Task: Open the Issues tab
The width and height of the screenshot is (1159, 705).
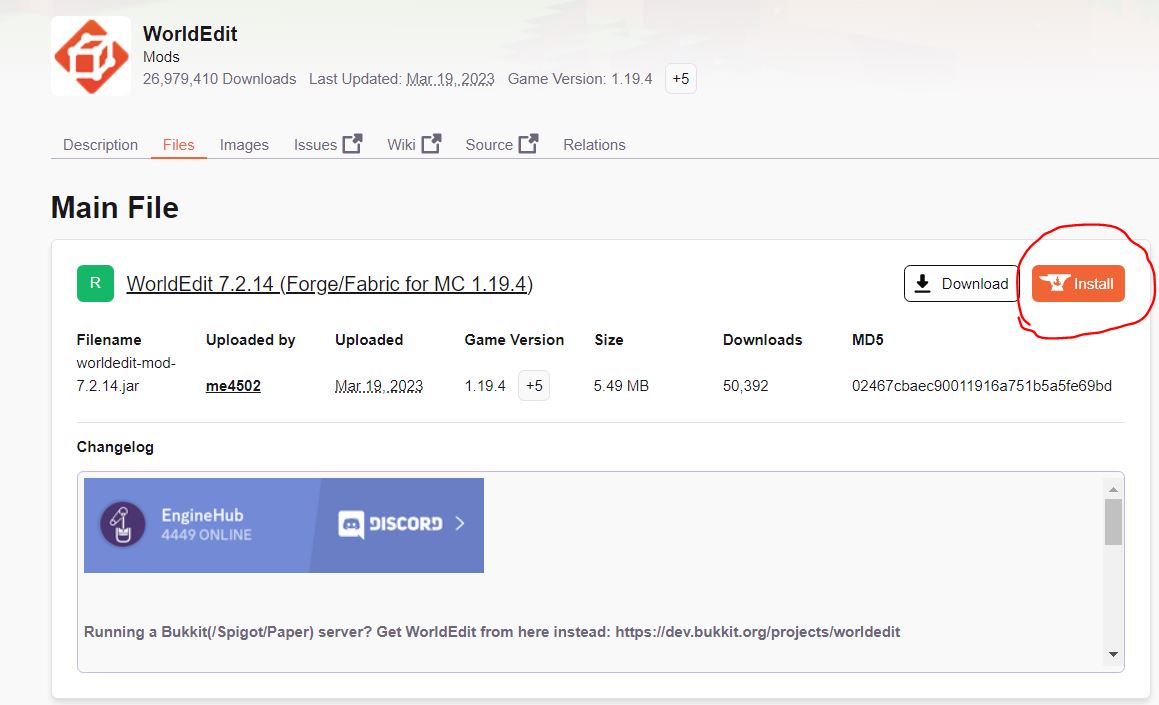Action: [315, 145]
